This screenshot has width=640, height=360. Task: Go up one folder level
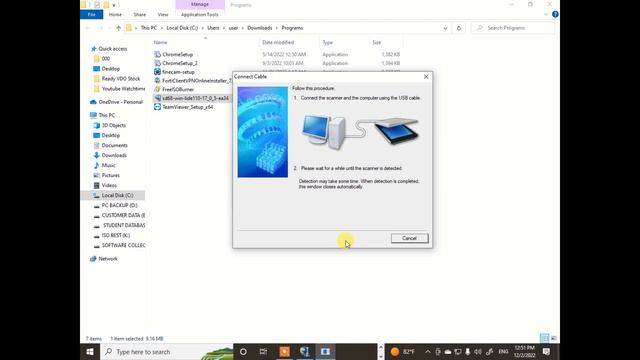point(118,28)
